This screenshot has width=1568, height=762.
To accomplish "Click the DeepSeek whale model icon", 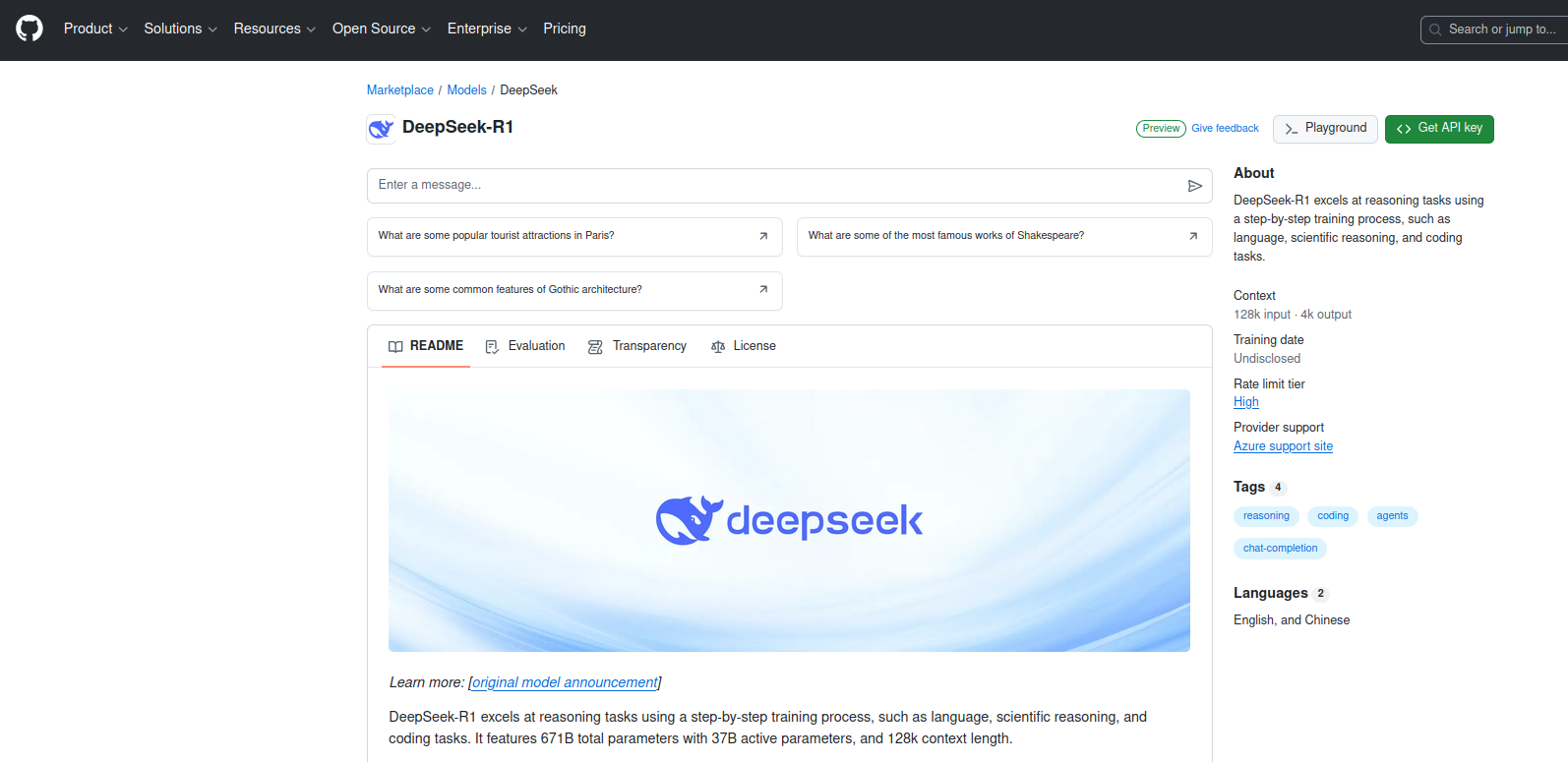I will tap(381, 129).
